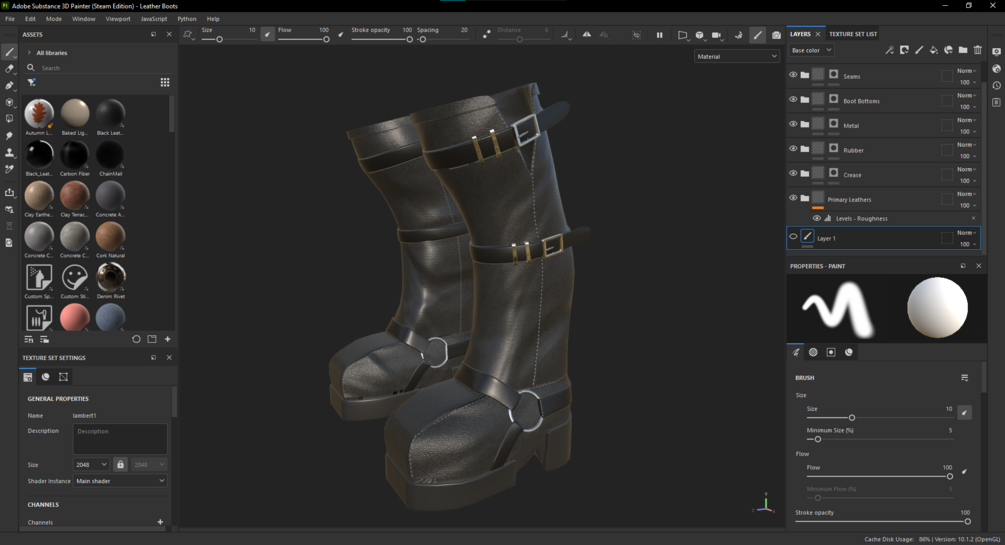The width and height of the screenshot is (1005, 545).
Task: Toggle the assets grid view icon
Action: pyautogui.click(x=165, y=83)
